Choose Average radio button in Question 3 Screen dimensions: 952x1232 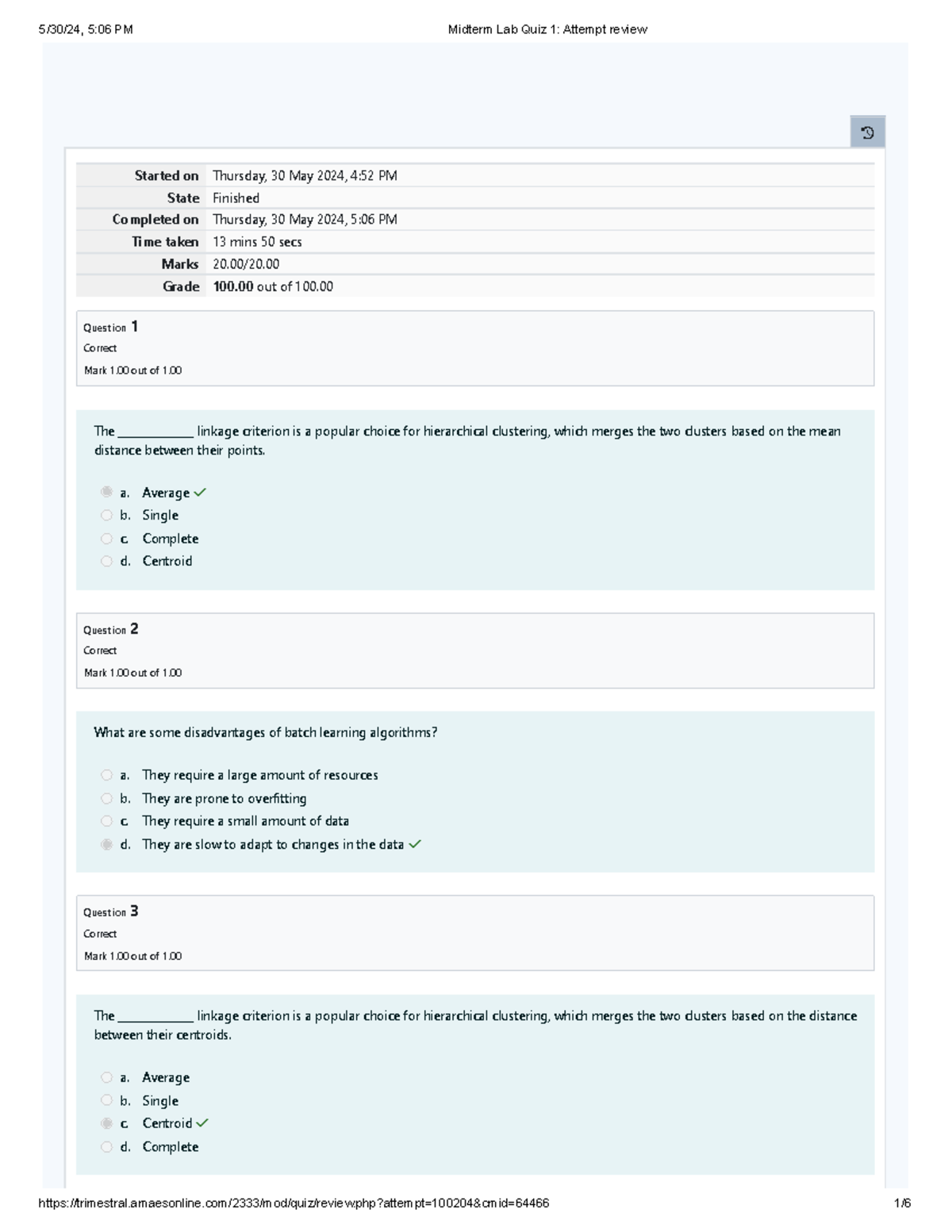click(x=106, y=1077)
